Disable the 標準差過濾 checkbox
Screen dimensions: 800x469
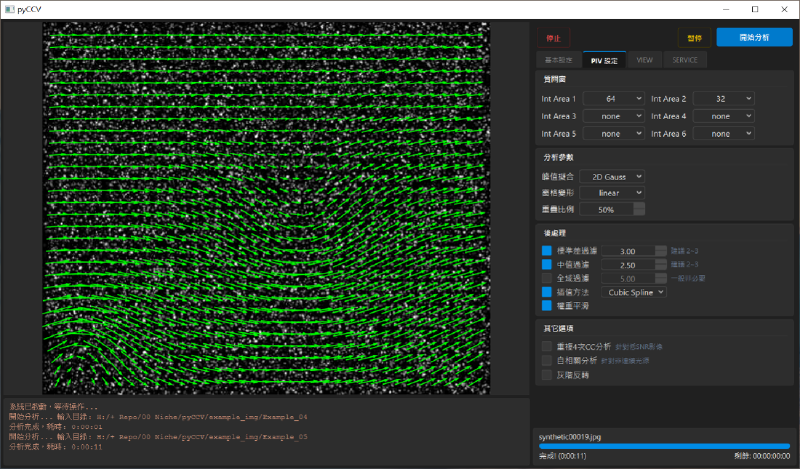coord(547,251)
